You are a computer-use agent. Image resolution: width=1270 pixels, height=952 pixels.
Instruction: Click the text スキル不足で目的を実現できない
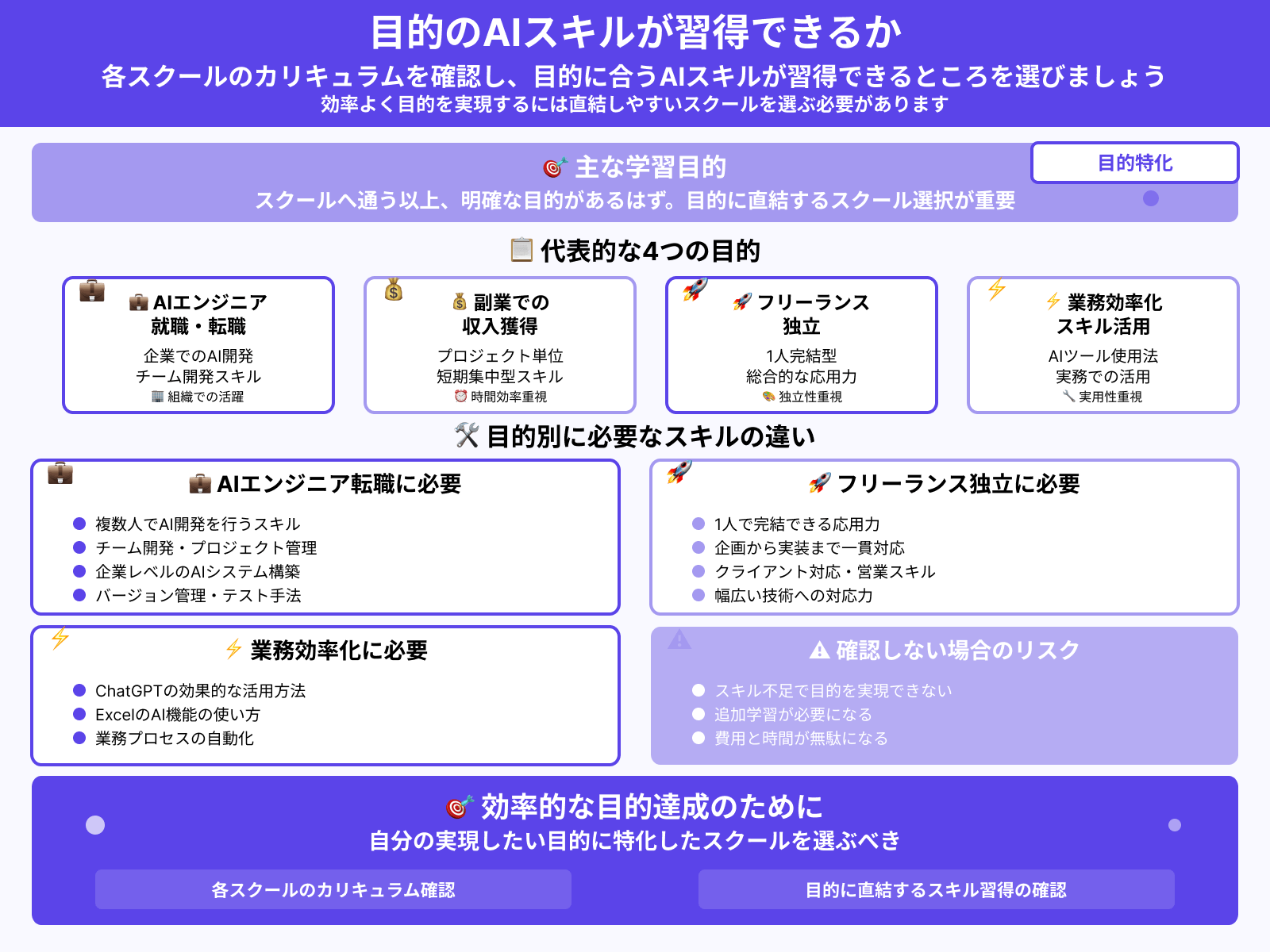(833, 690)
